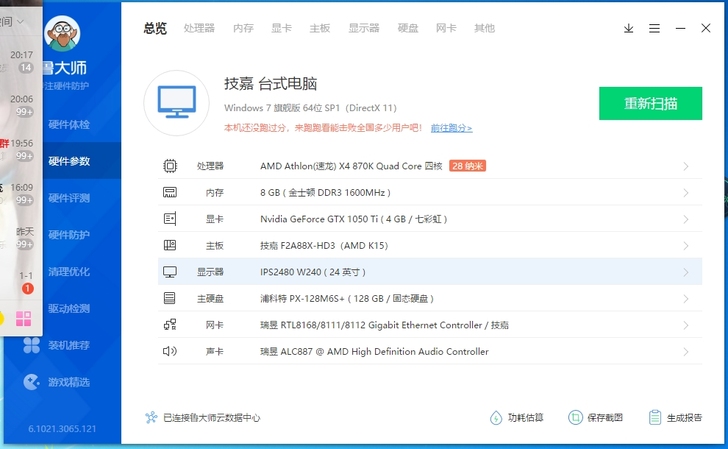The image size is (728, 449).
Task: Expand the 内存 row chevron
Action: [686, 193]
